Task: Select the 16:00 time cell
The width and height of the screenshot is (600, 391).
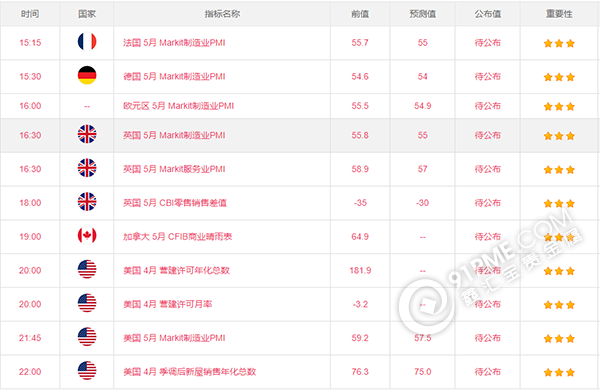Action: point(30,106)
